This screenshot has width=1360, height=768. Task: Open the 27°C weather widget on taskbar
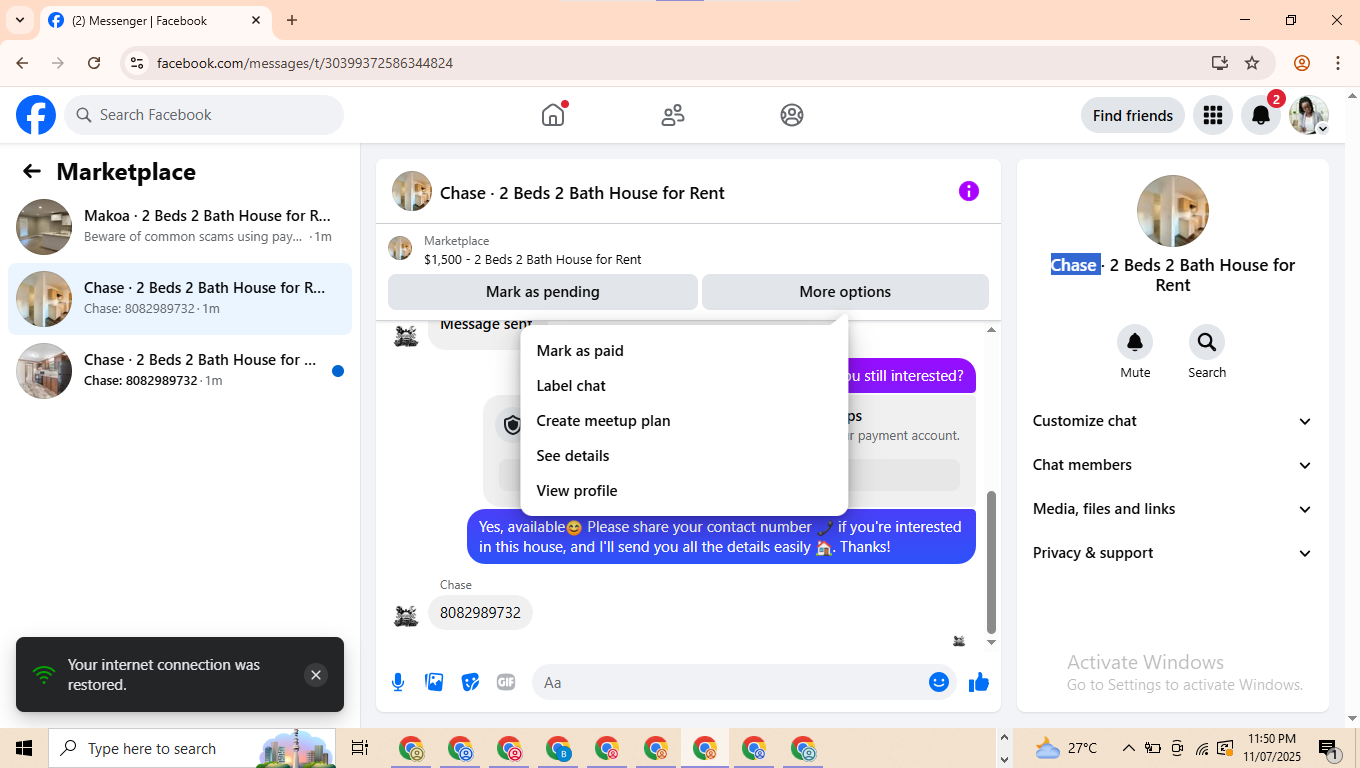pos(1066,748)
